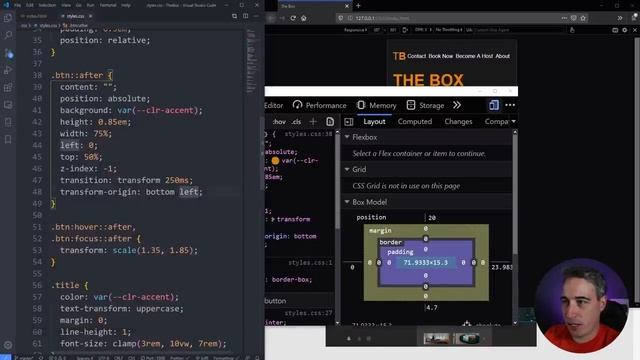The height and width of the screenshot is (360, 640).
Task: Add new CSS rule plus icon
Action: [x=313, y=122]
